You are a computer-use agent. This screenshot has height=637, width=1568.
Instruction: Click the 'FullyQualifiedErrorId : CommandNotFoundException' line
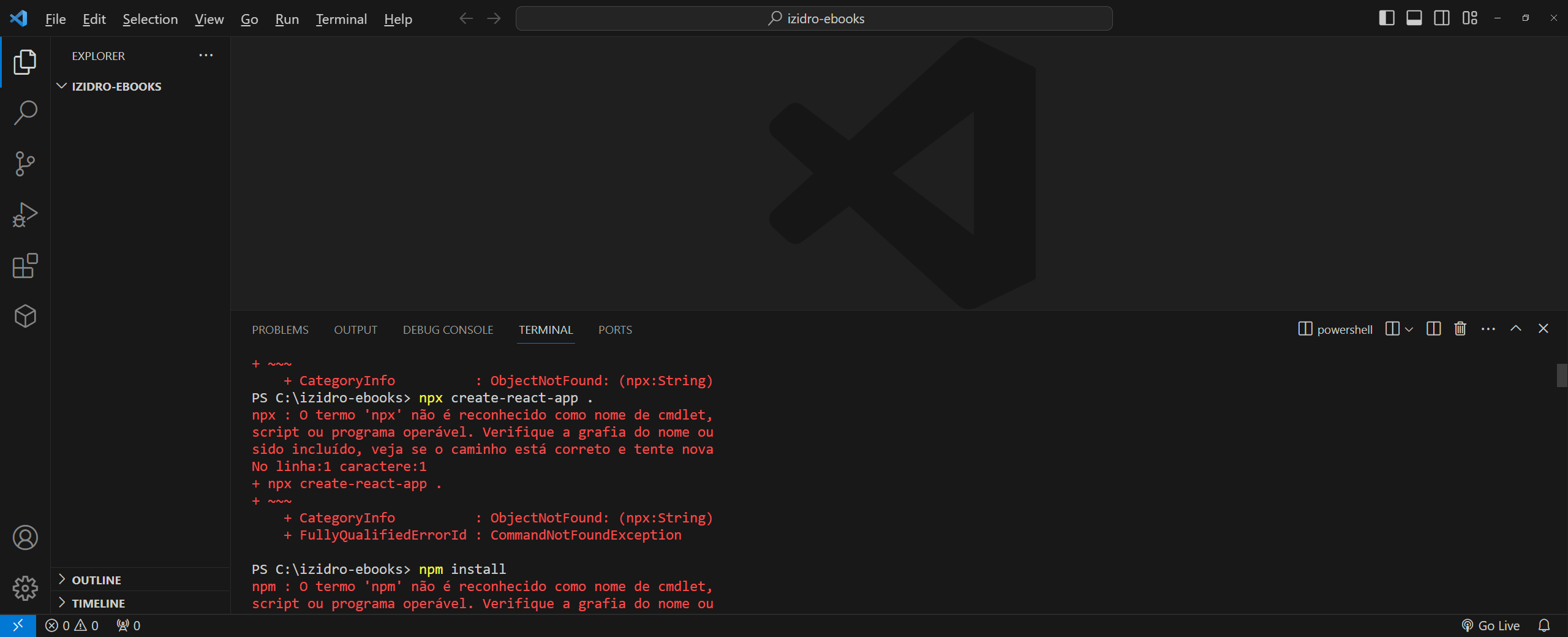482,535
